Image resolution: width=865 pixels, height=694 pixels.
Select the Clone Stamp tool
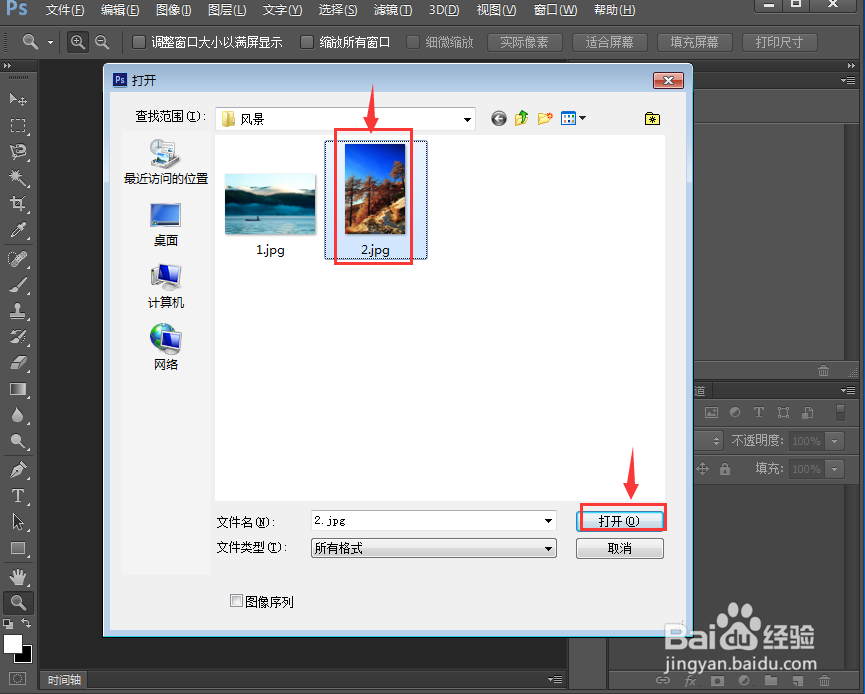(18, 311)
